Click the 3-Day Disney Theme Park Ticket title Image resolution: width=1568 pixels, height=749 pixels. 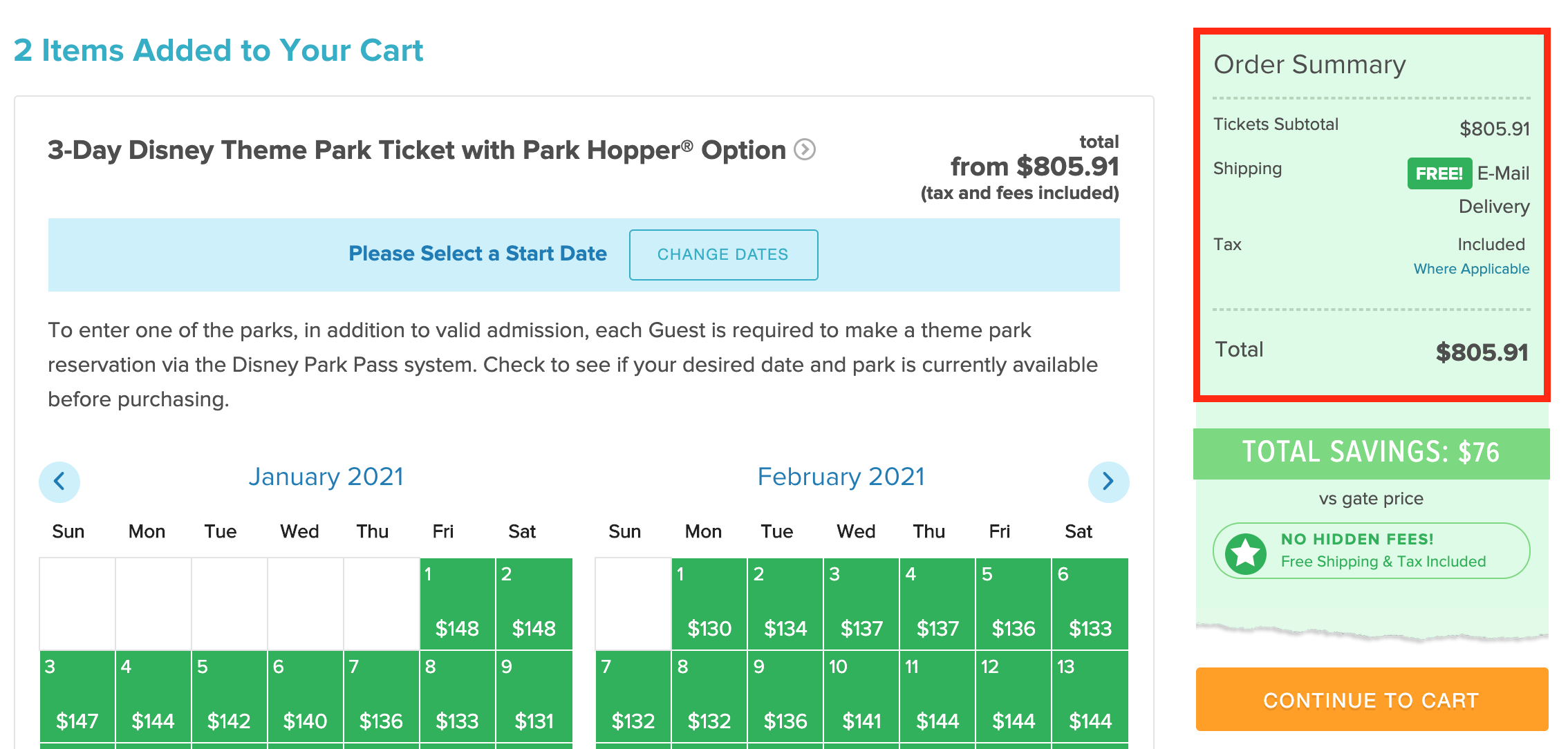(417, 150)
